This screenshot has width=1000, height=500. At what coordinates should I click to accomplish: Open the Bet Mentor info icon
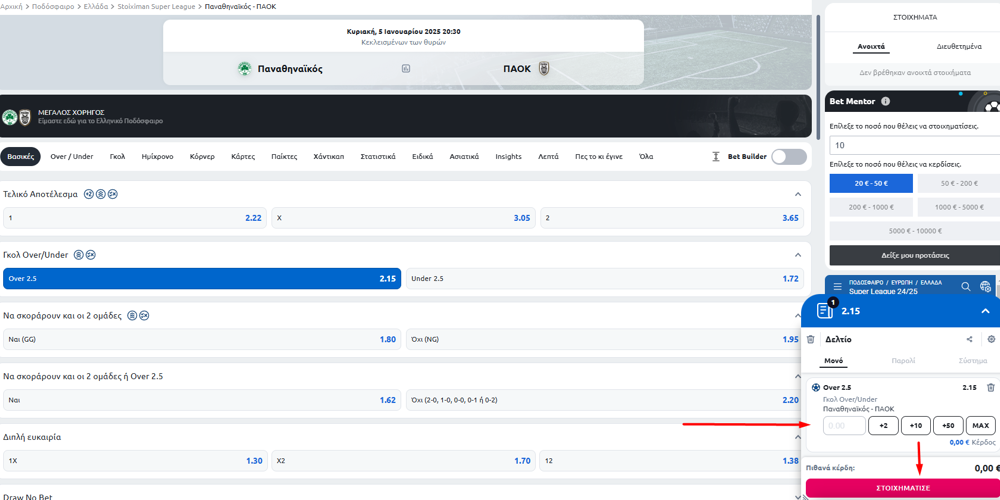[885, 102]
